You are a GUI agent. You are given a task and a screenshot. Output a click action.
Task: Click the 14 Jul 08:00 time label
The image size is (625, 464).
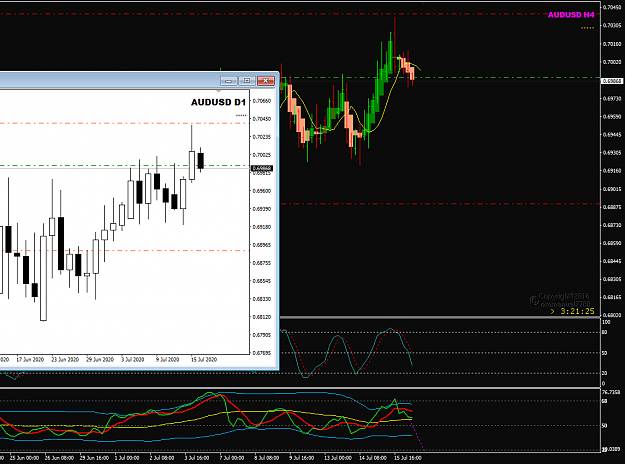(373, 458)
